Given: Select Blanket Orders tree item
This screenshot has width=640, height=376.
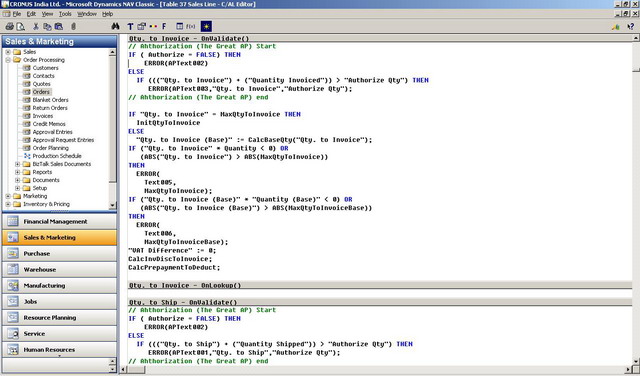Looking at the screenshot, I should coord(51,100).
